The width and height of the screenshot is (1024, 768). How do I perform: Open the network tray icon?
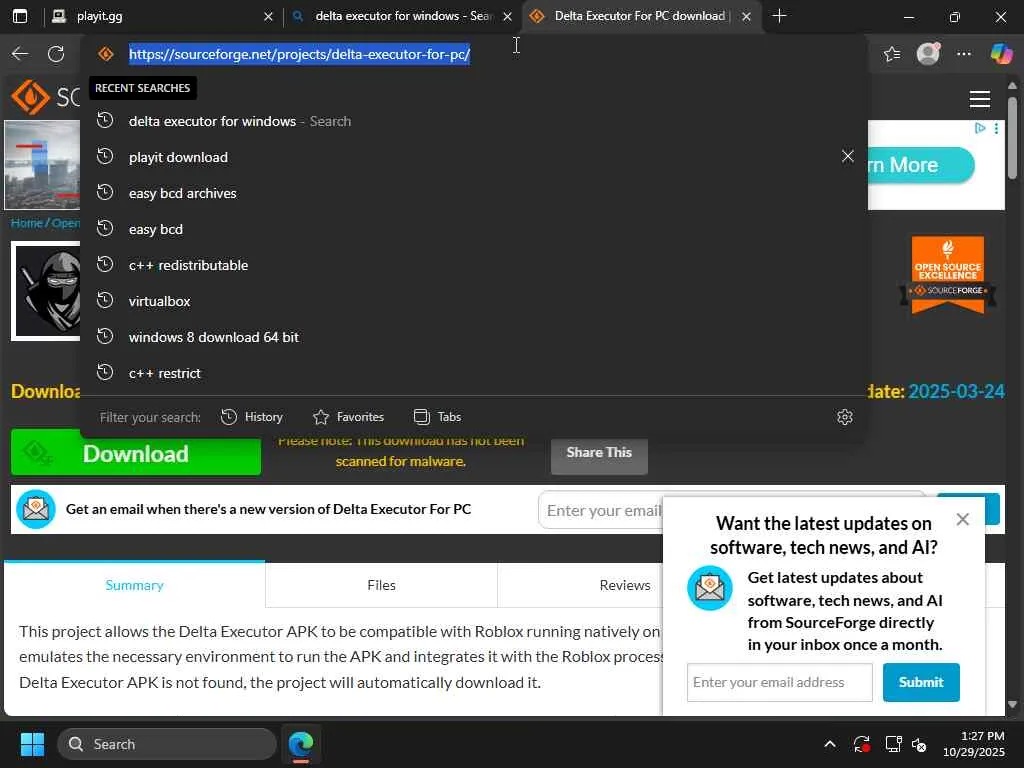pyautogui.click(x=893, y=744)
